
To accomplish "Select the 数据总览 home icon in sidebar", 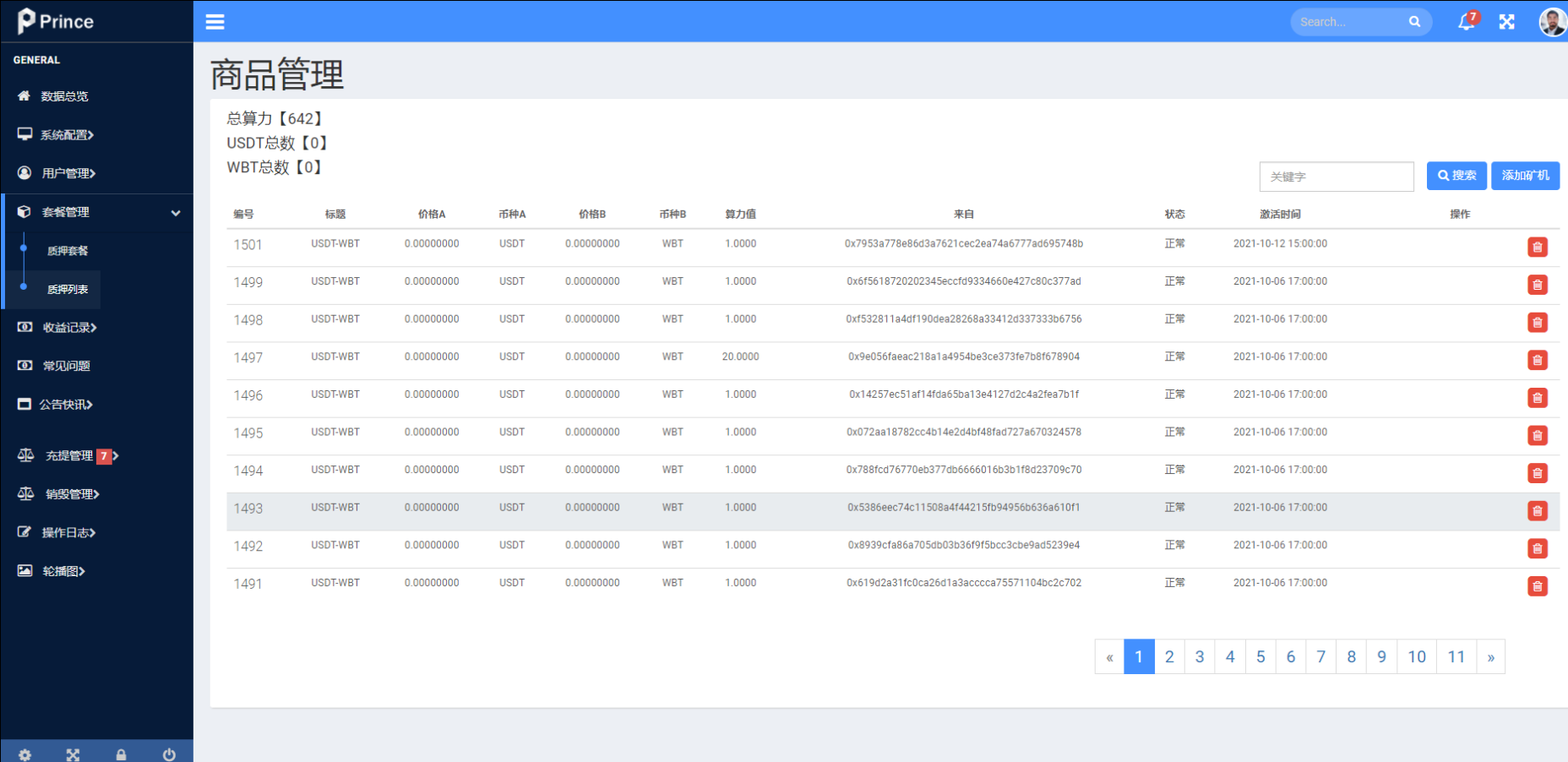I will 24,95.
